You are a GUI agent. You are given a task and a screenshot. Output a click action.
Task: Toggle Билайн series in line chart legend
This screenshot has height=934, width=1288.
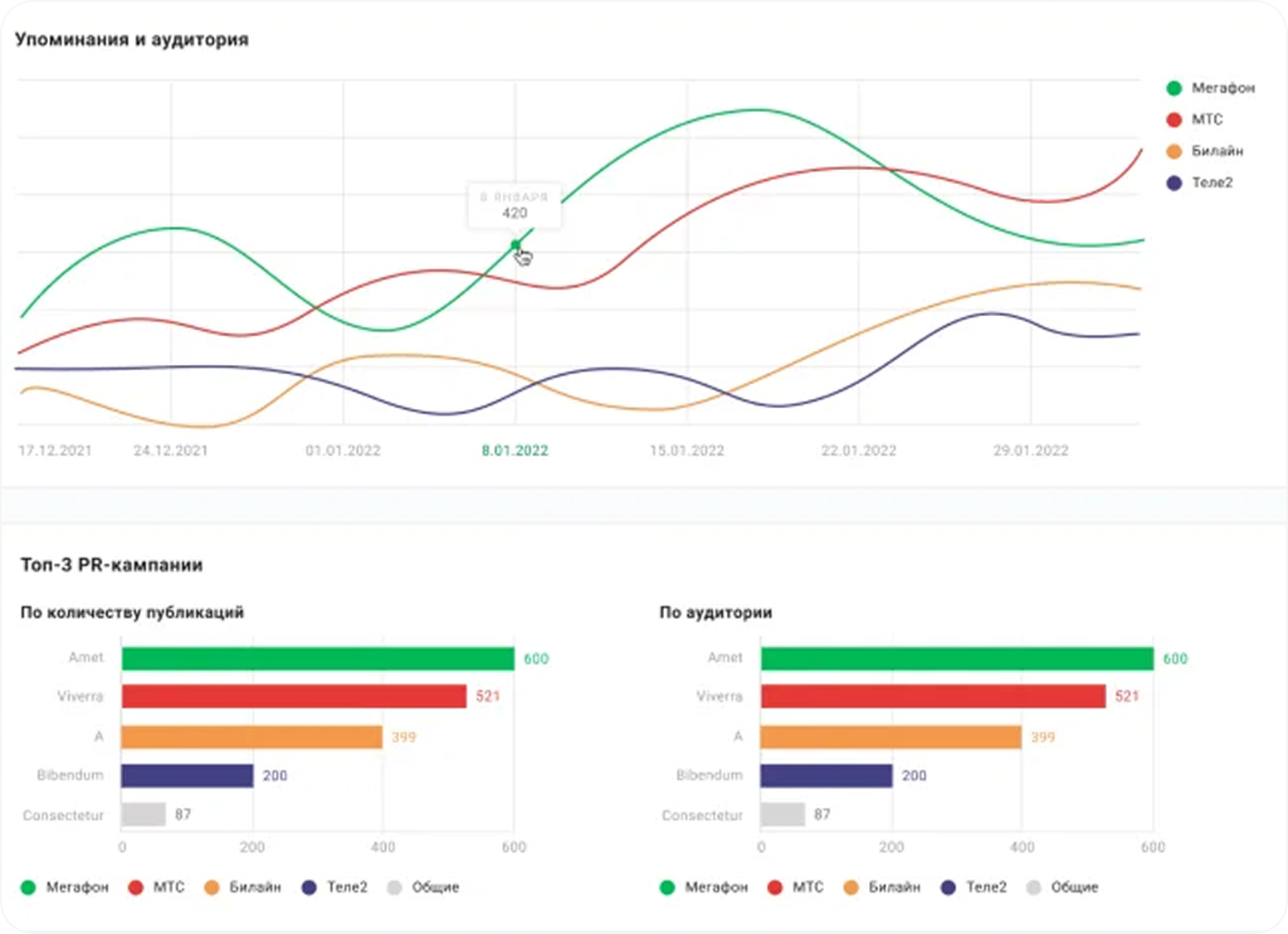(x=1204, y=151)
